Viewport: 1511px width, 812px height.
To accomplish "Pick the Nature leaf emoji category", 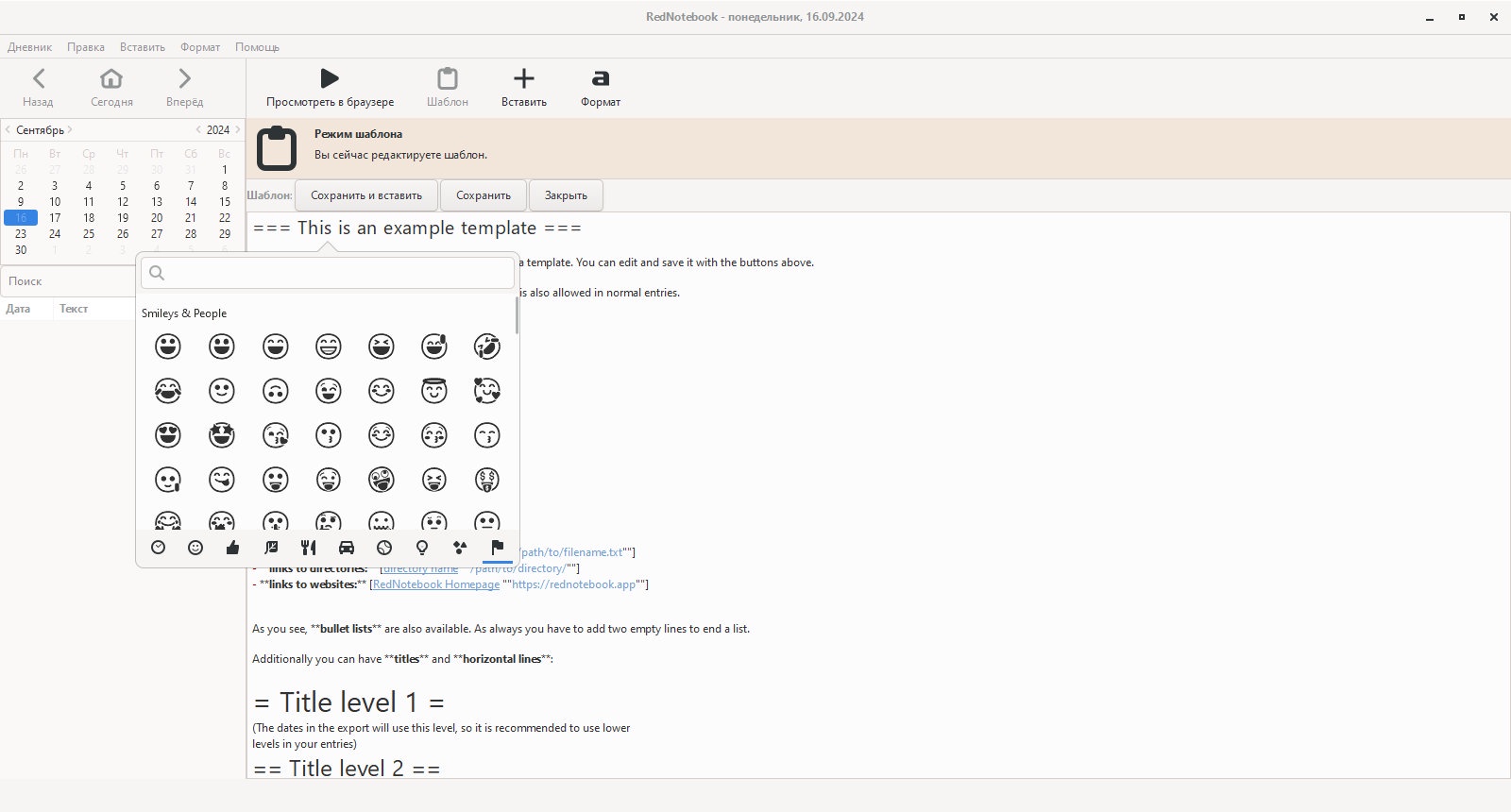I will [x=271, y=548].
